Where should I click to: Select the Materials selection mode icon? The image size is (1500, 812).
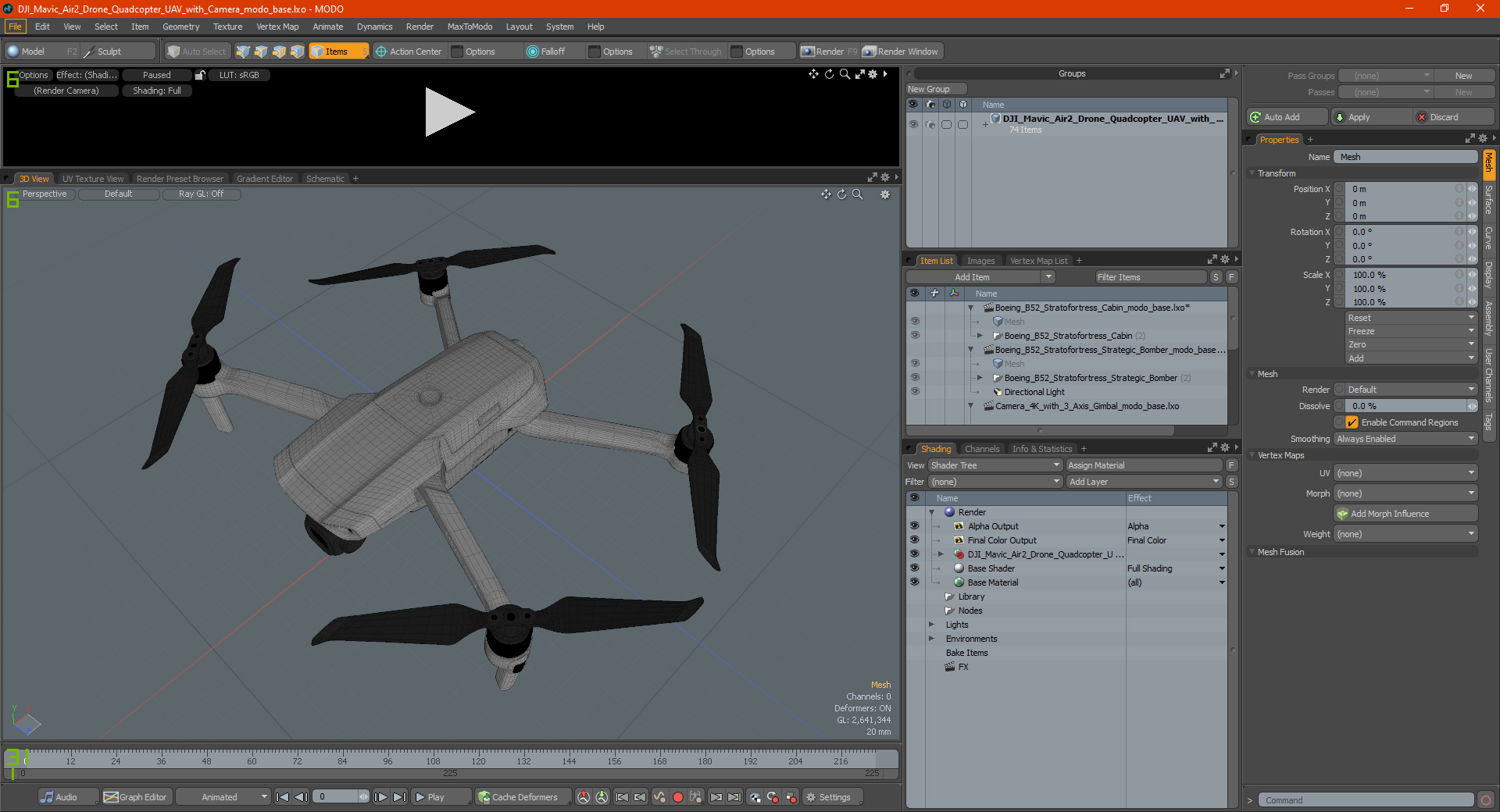click(297, 52)
